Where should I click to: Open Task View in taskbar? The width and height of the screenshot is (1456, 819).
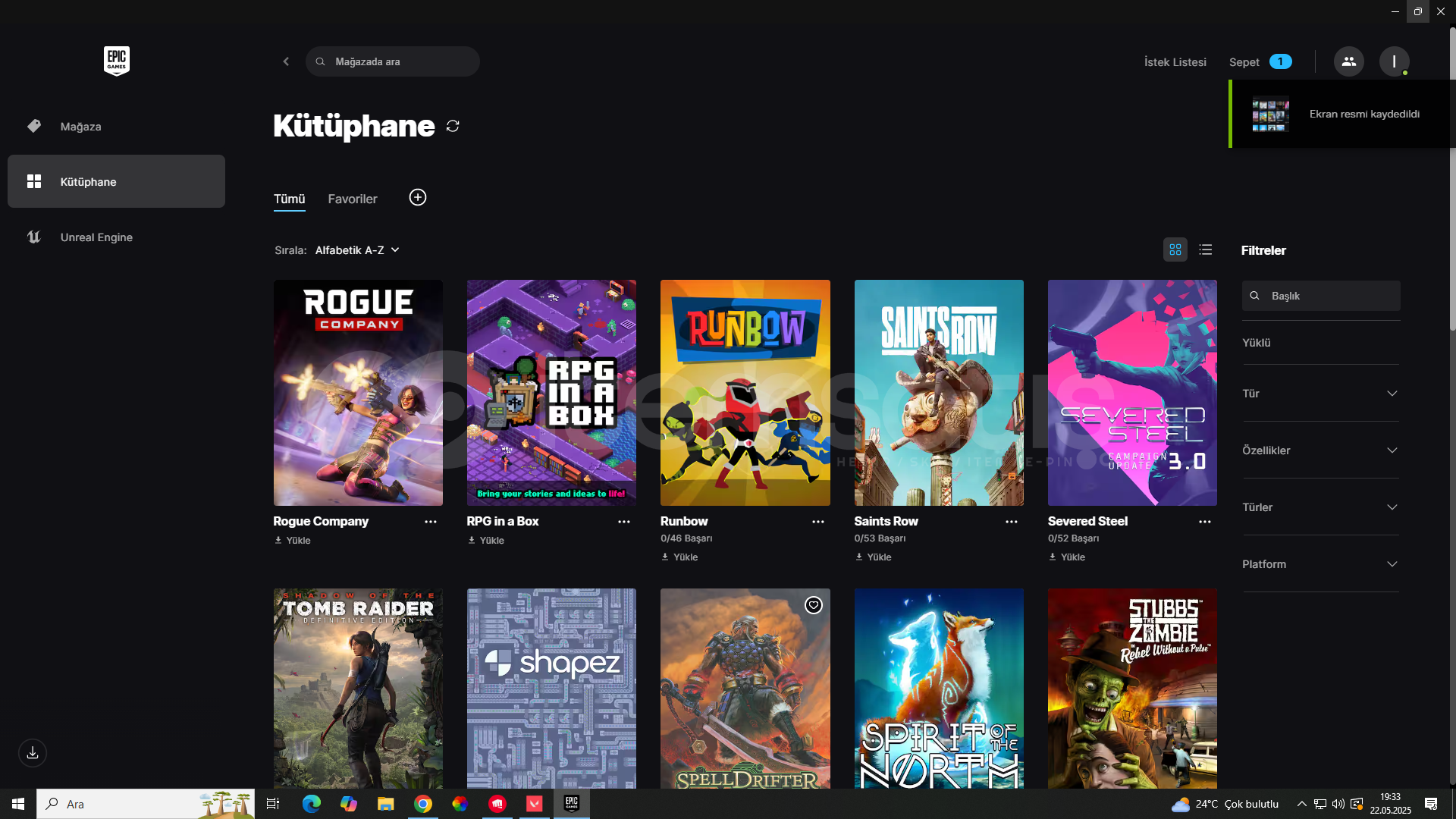click(273, 804)
